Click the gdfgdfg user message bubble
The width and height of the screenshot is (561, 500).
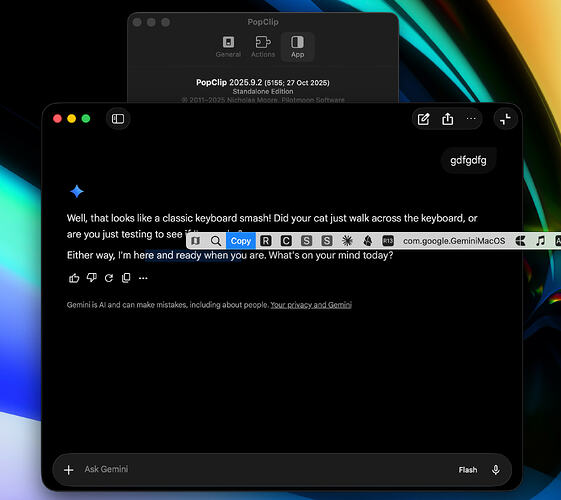point(468,160)
